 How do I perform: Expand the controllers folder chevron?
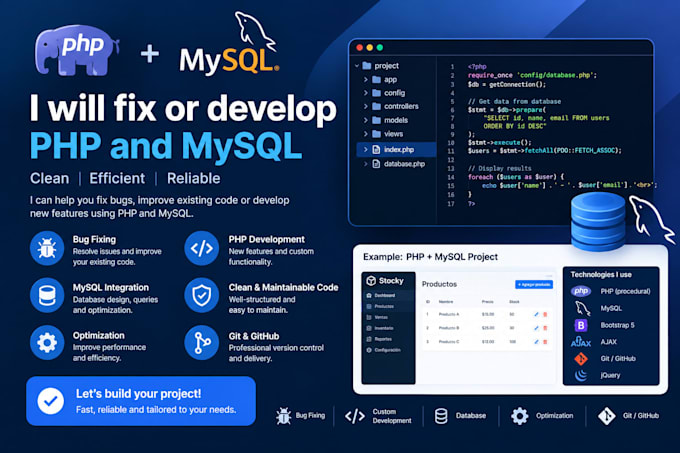366,107
